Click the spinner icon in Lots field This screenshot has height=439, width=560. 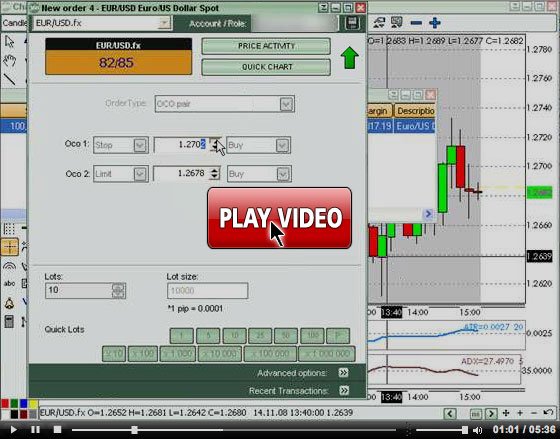pyautogui.click(x=118, y=290)
